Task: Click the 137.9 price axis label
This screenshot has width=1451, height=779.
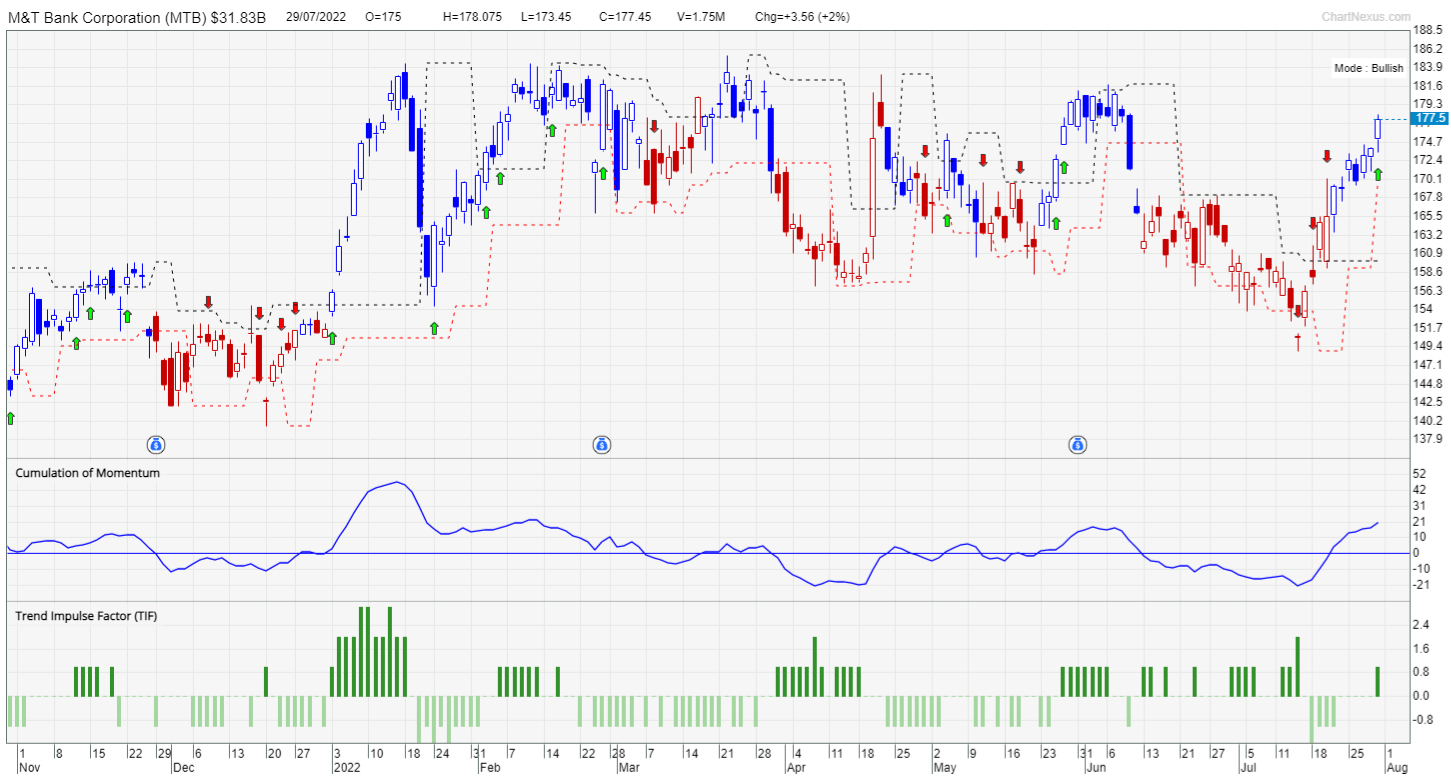Action: (1427, 439)
